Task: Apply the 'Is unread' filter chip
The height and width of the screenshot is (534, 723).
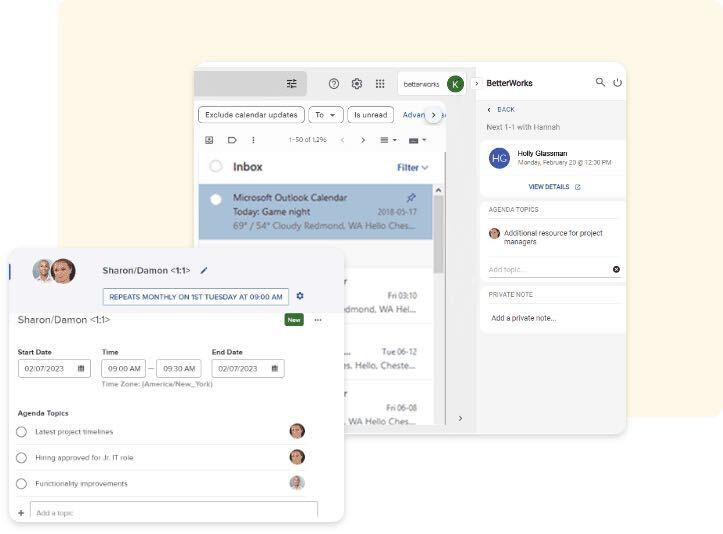Action: pos(370,115)
